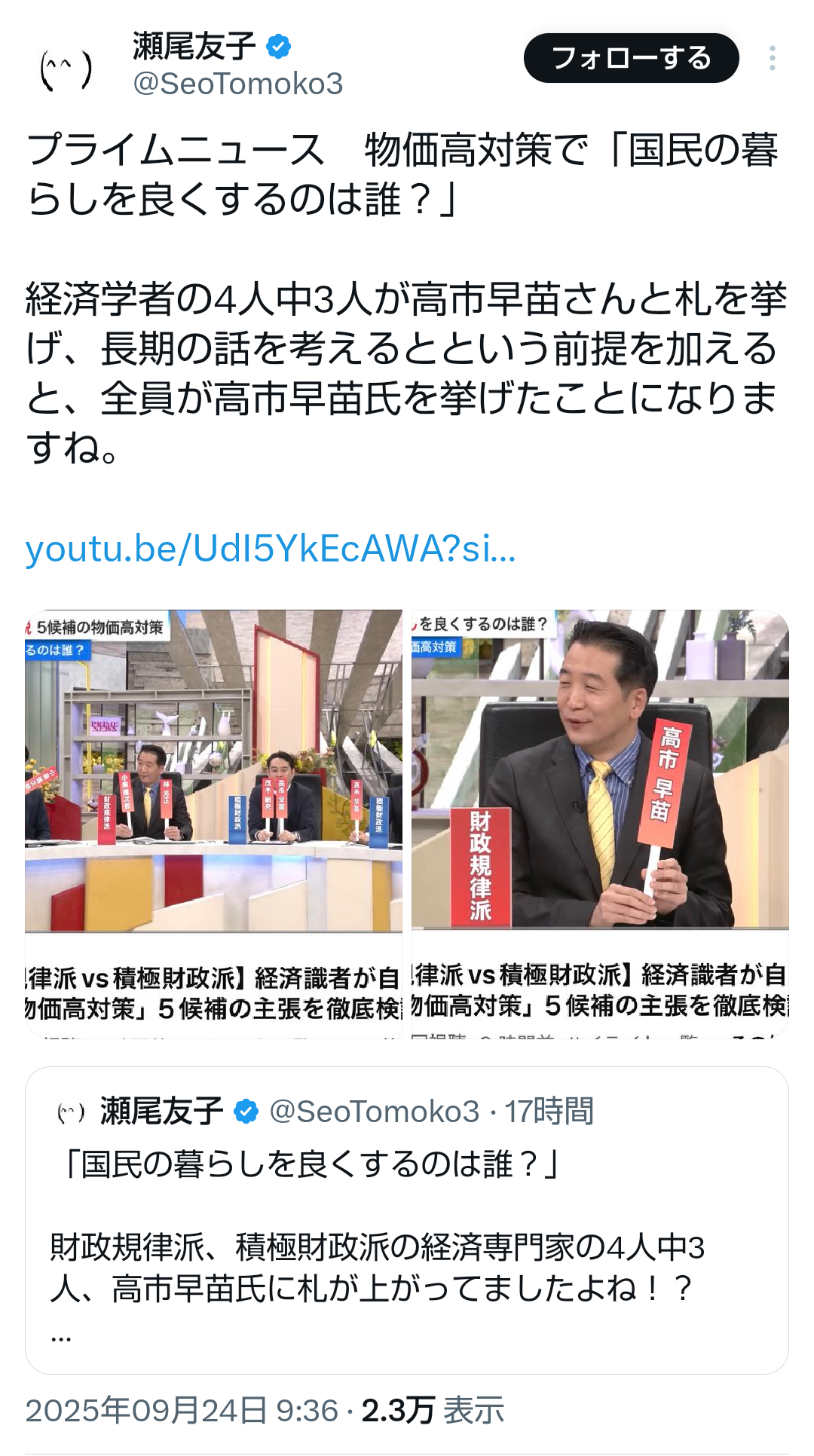Click the 2025年09月24日 9:36 post timestamp
Image resolution: width=814 pixels, height=1456 pixels.
(x=182, y=1410)
